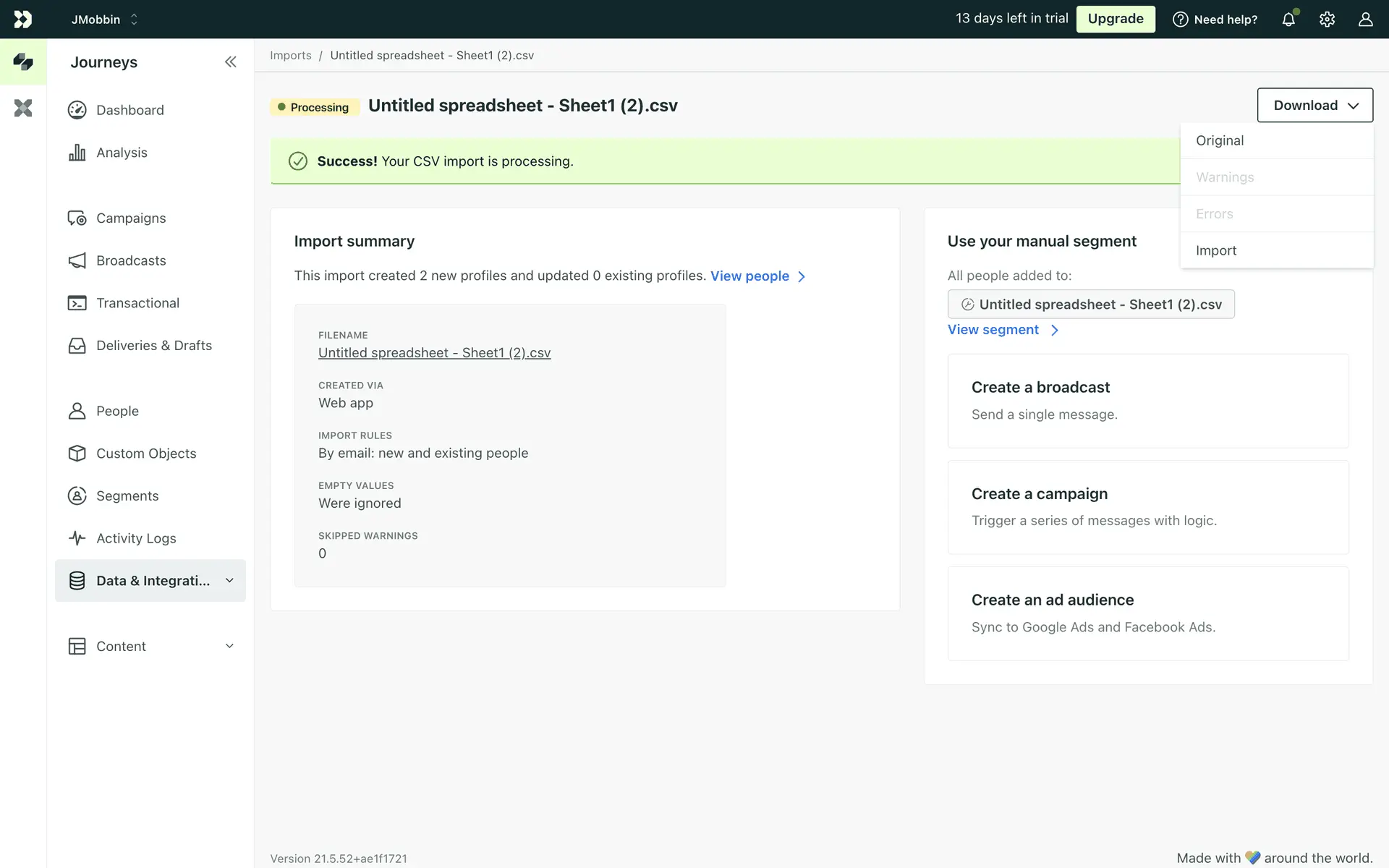Click the Upgrade button

(1115, 19)
